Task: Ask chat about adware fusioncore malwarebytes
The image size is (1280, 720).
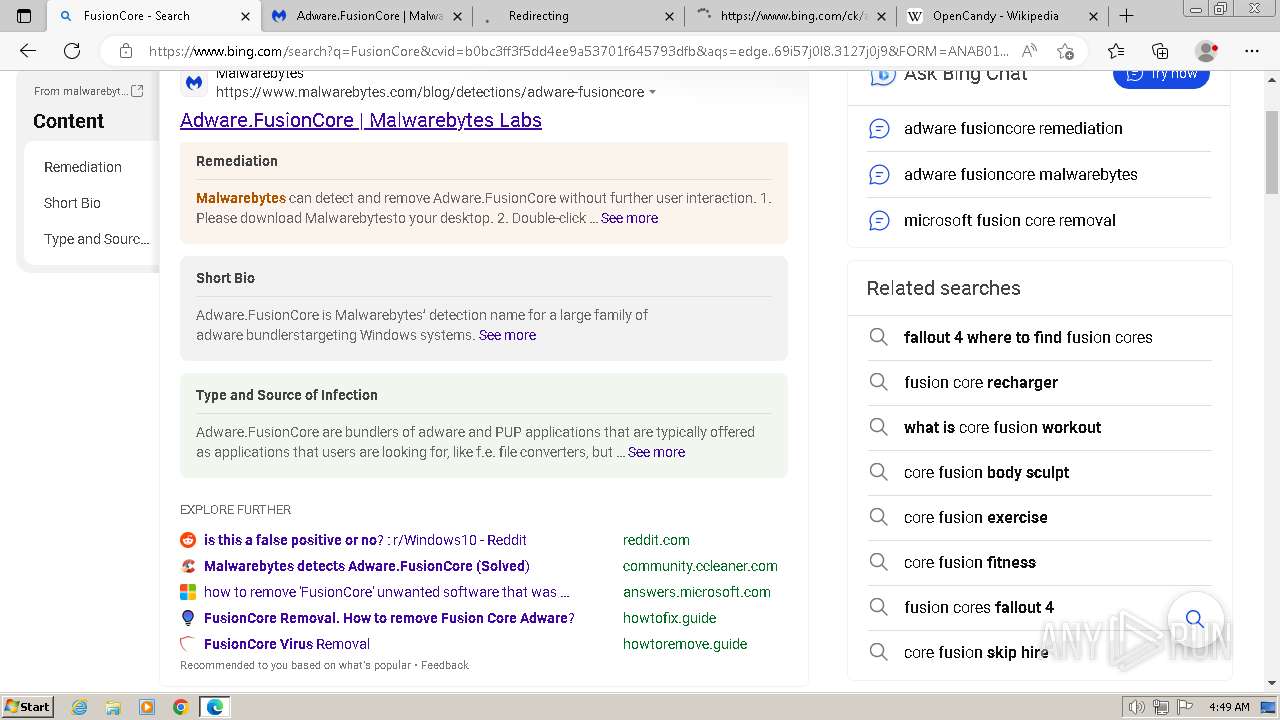Action: click(x=1021, y=174)
